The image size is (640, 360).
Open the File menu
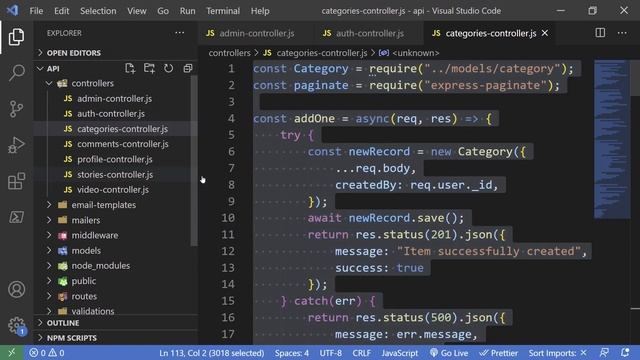tap(36, 11)
